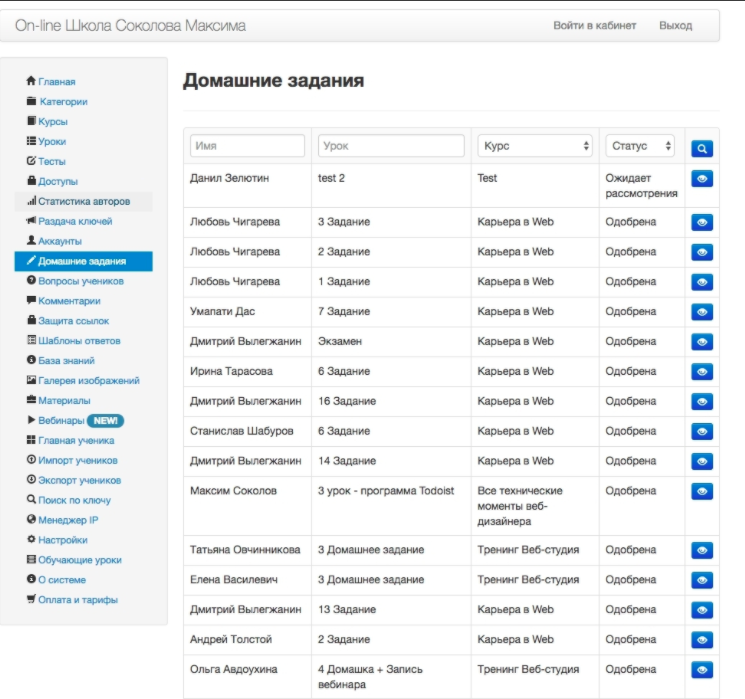
Task: Click eye button for Дмитрий Вылегжанин 16 Задание
Action: [702, 402]
